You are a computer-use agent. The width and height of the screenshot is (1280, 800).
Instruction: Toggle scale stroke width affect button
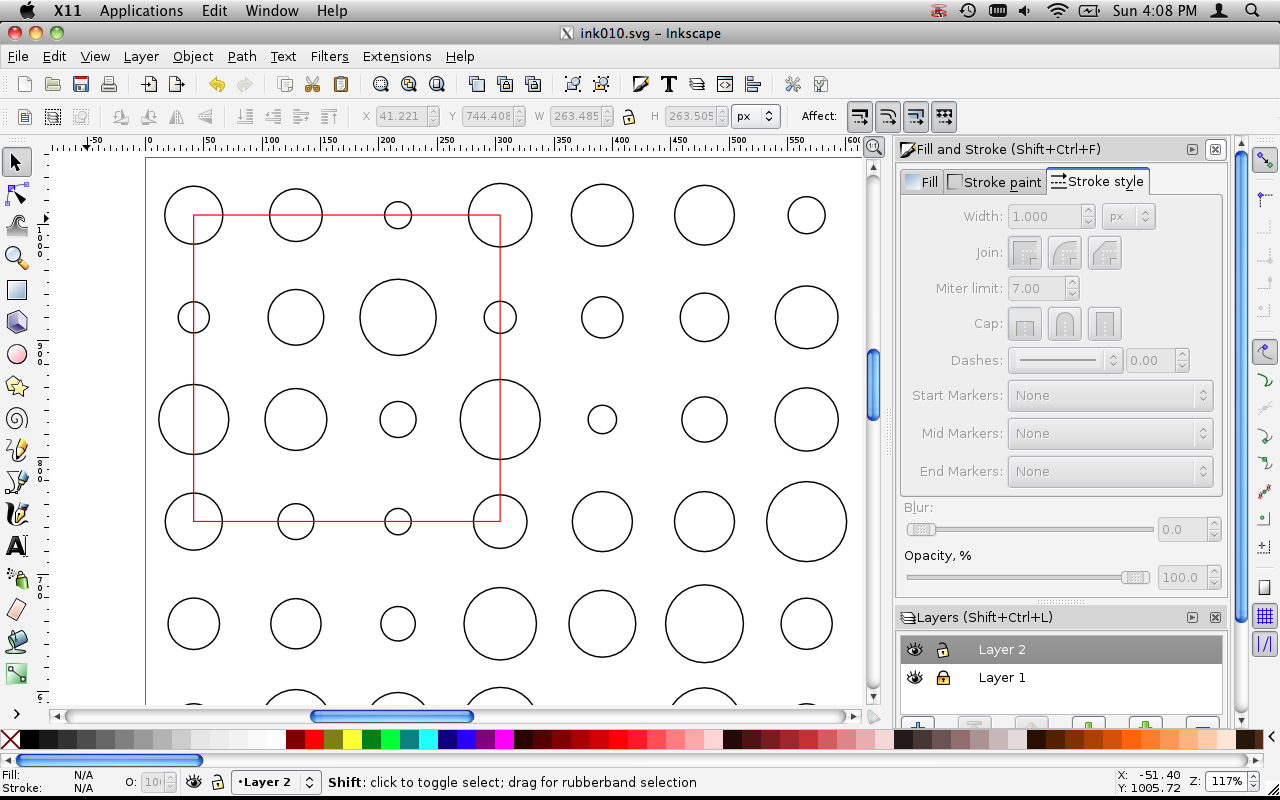click(x=860, y=116)
